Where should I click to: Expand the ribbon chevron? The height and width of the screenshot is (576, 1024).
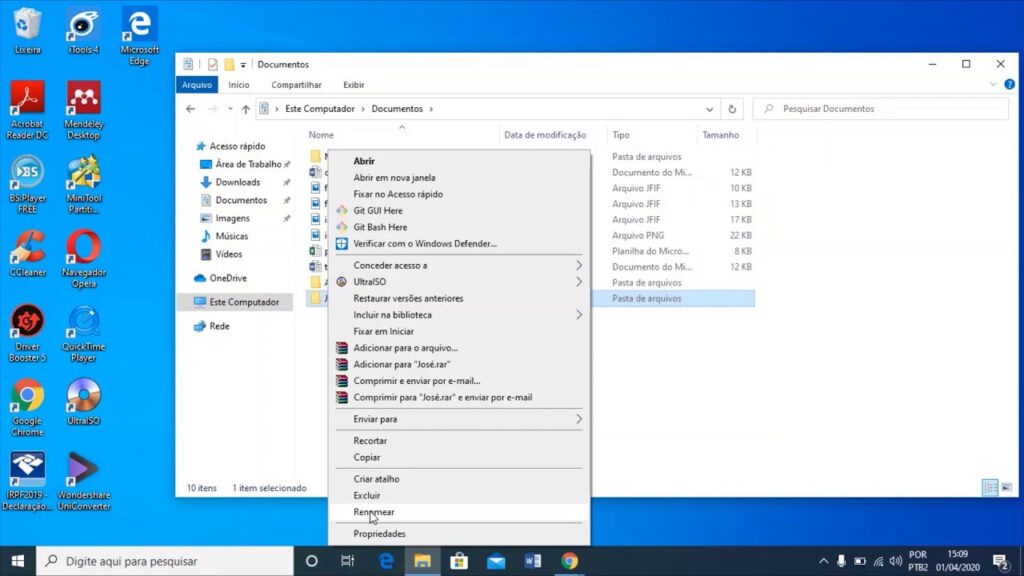(993, 84)
